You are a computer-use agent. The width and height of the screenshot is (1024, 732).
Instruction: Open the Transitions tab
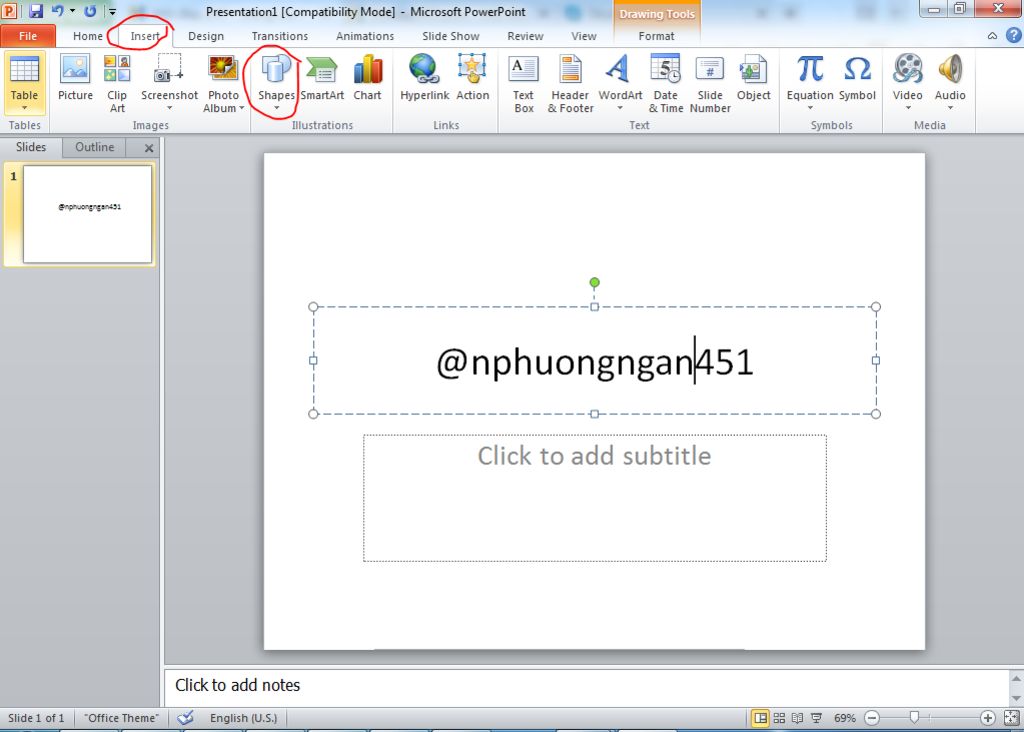coord(280,36)
